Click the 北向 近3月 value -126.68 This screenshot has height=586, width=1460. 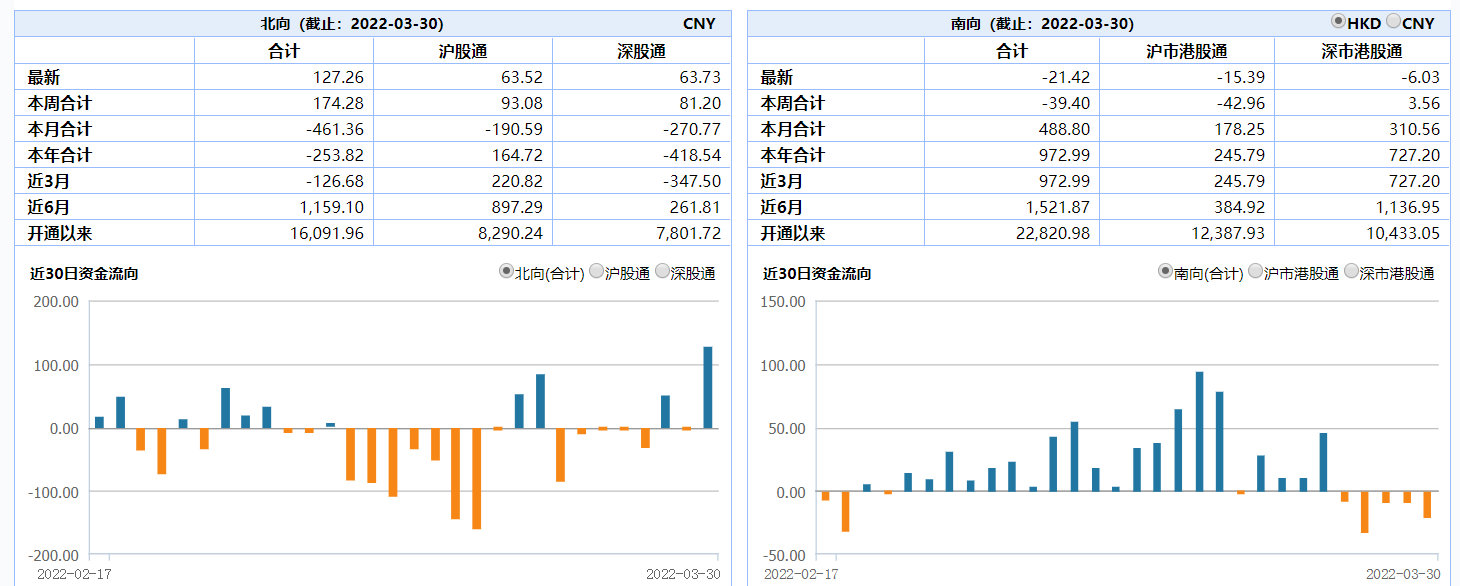(336, 181)
